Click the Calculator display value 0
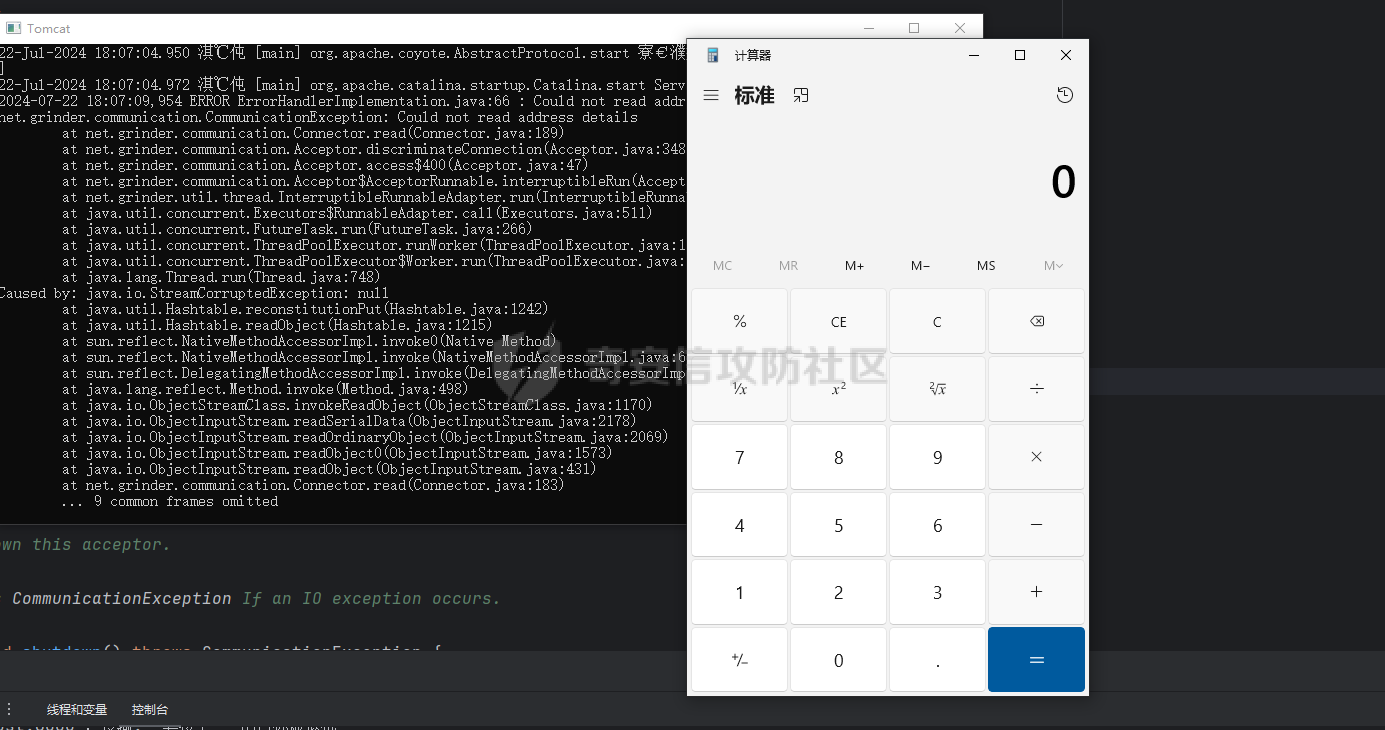Image resolution: width=1385 pixels, height=730 pixels. 1063,182
